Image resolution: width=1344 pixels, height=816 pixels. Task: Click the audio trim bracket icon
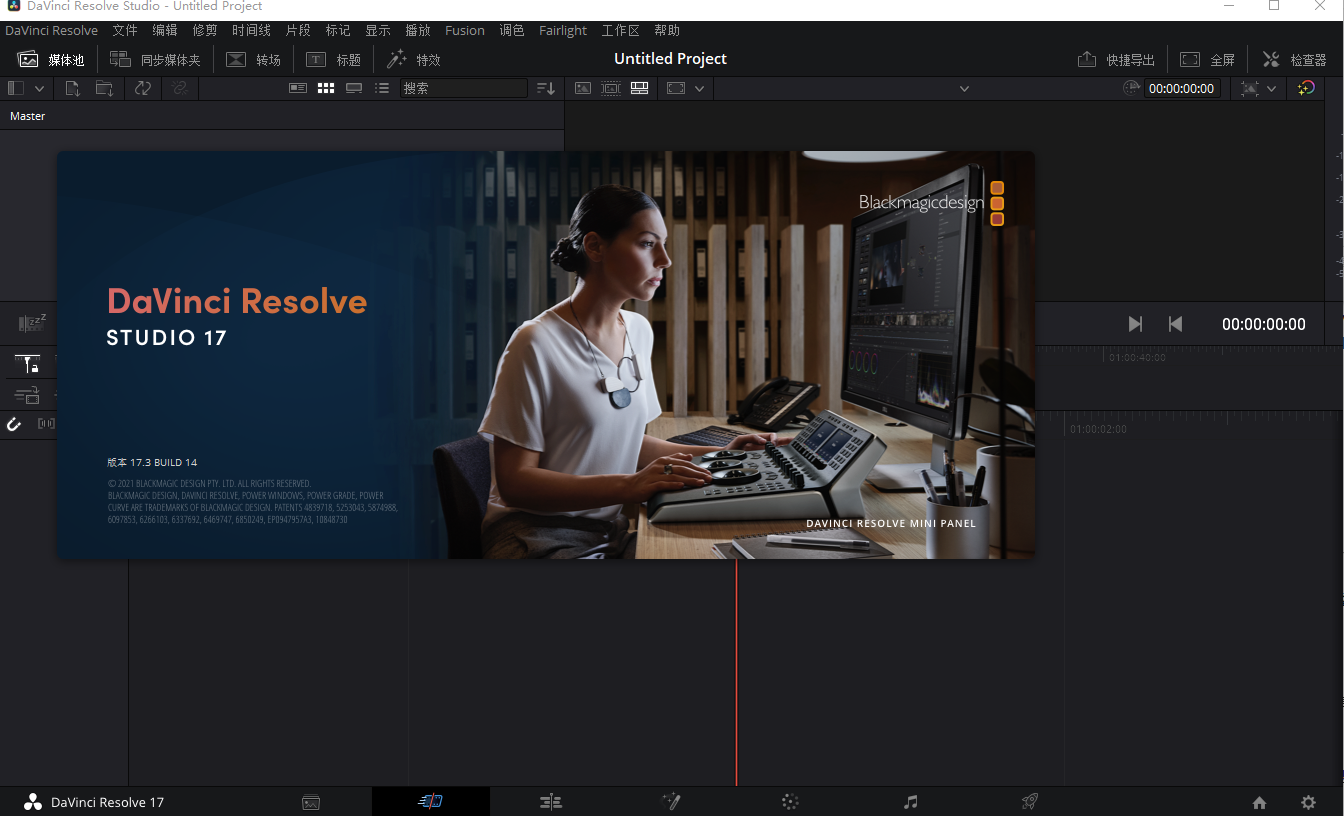pos(46,424)
